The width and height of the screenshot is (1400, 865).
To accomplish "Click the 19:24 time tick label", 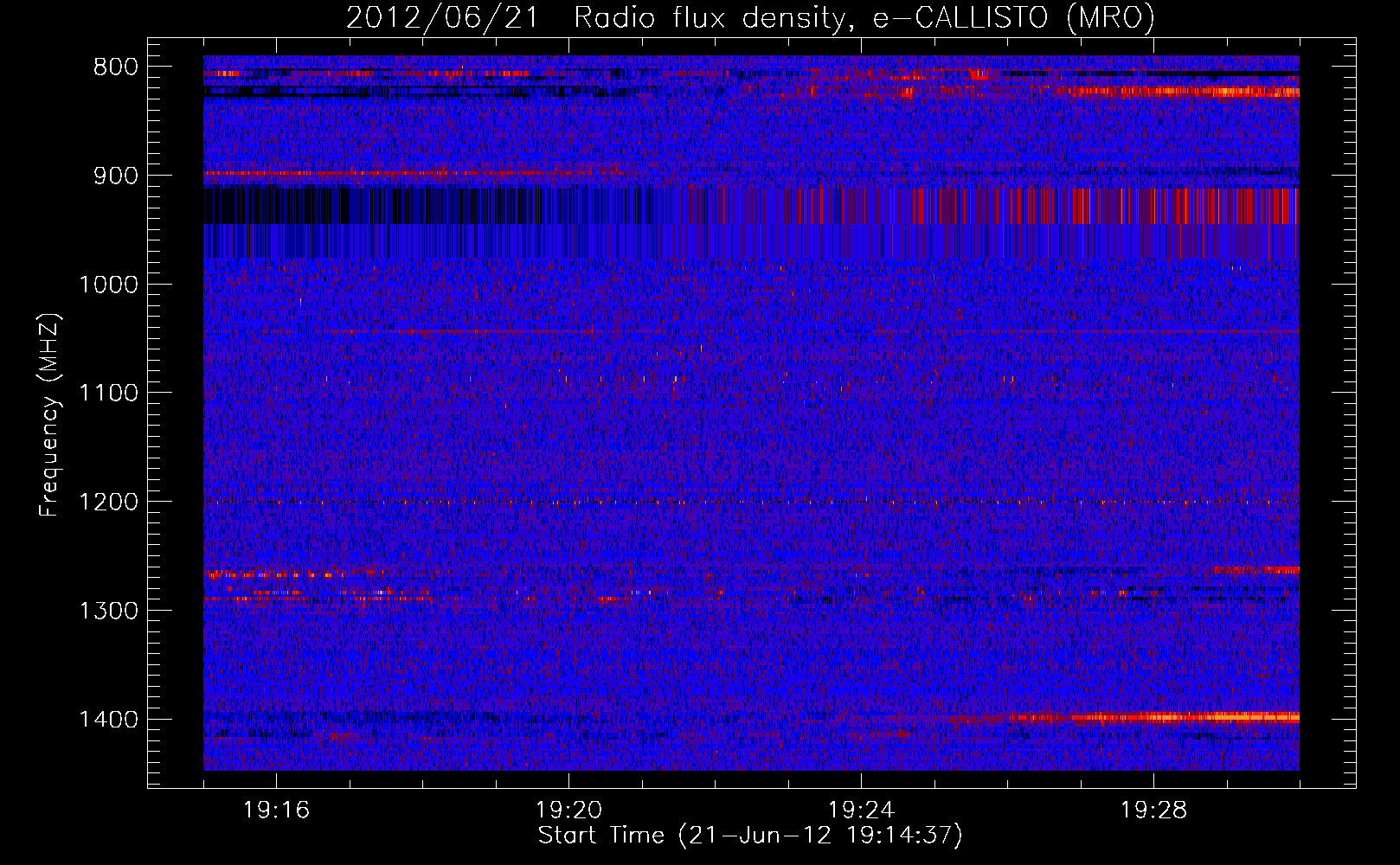I will click(x=861, y=811).
